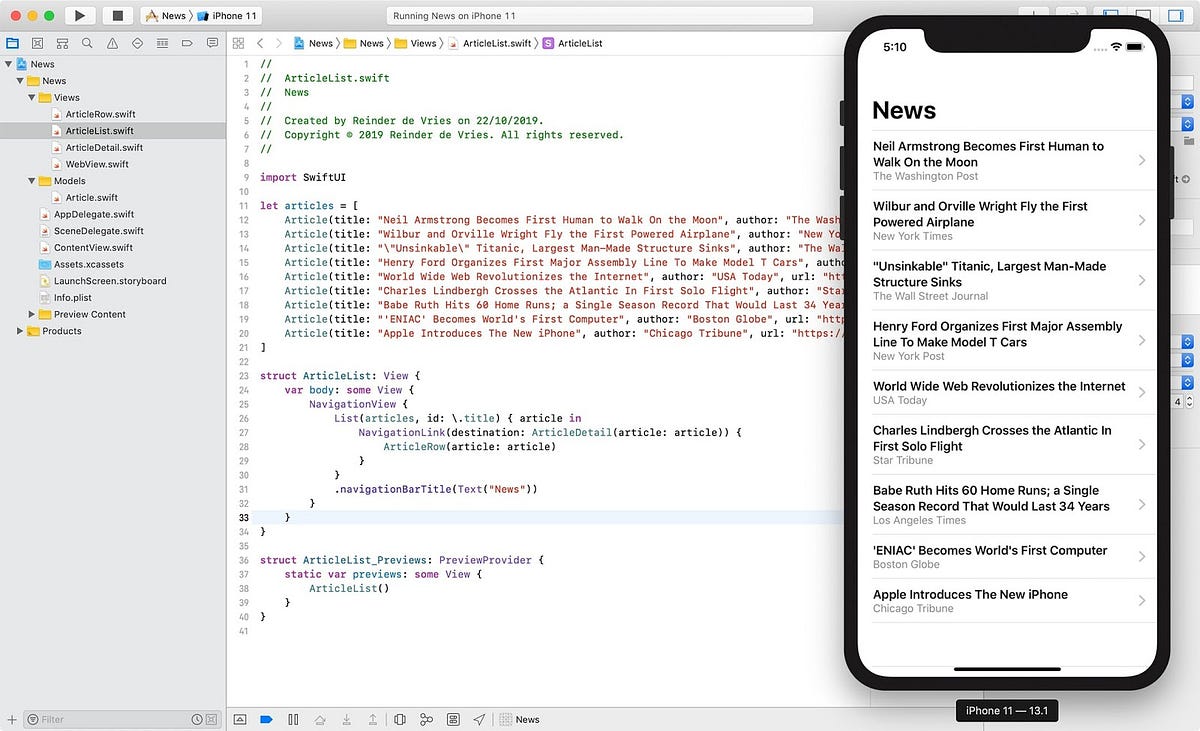Open the Report navigator
1200x731 pixels.
coord(213,43)
